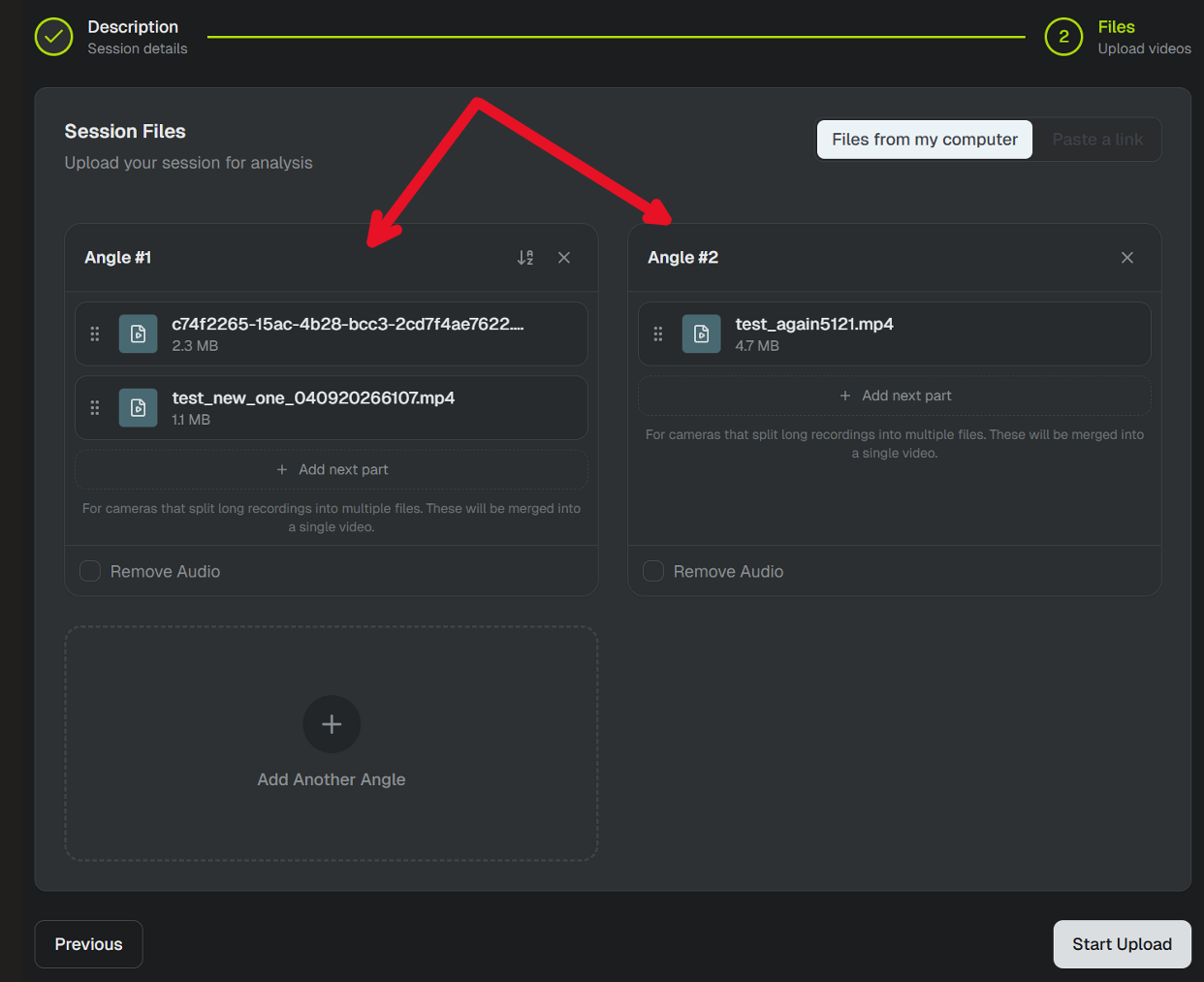Add next part to Angle #1
This screenshot has height=982, width=1204.
coord(332,469)
